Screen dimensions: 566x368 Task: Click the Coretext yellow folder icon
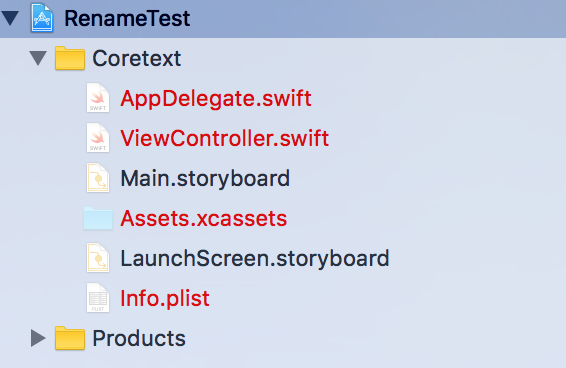[70, 58]
